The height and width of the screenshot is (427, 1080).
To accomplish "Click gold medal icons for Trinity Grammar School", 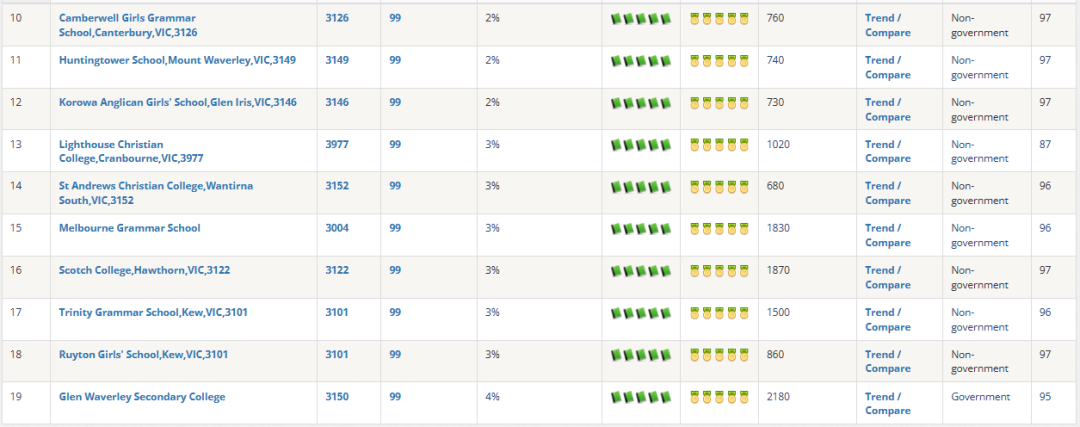I will 719,313.
